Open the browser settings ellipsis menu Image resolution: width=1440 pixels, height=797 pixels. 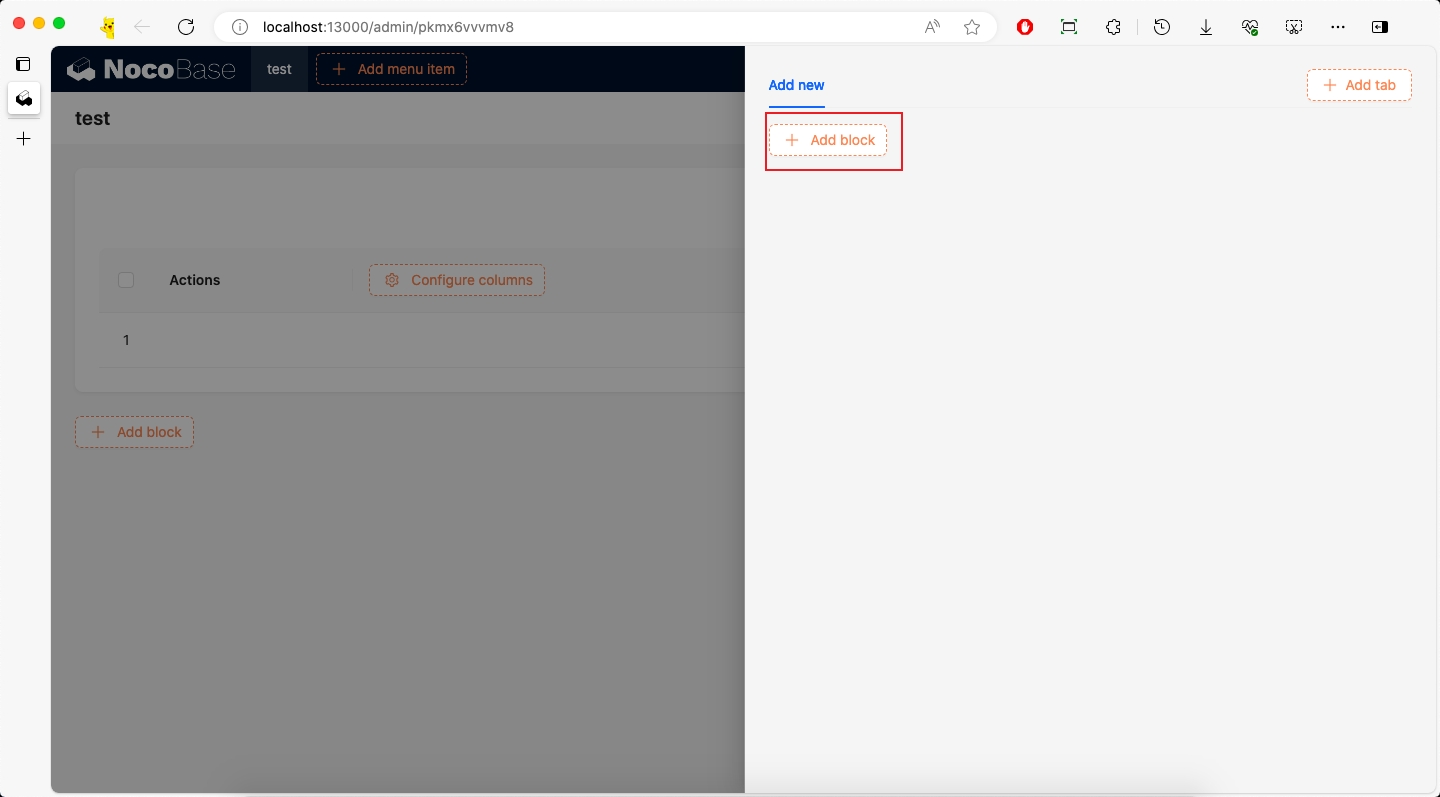[x=1338, y=27]
